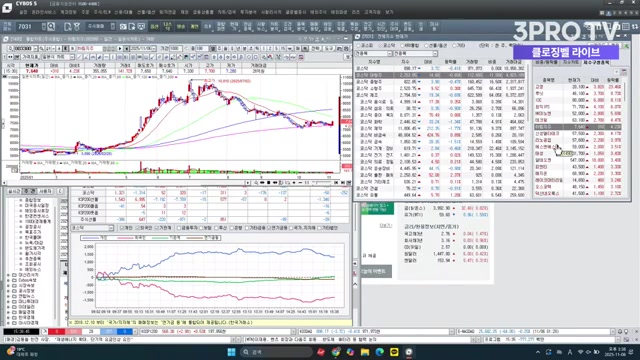Viewport: 640px width, 360px height.
Task: Expand the Cybos속보 folder in tree
Action: point(9,280)
